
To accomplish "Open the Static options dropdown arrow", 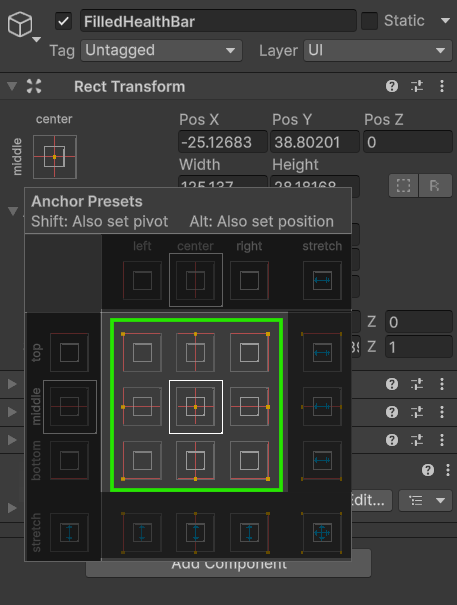I will [445, 20].
